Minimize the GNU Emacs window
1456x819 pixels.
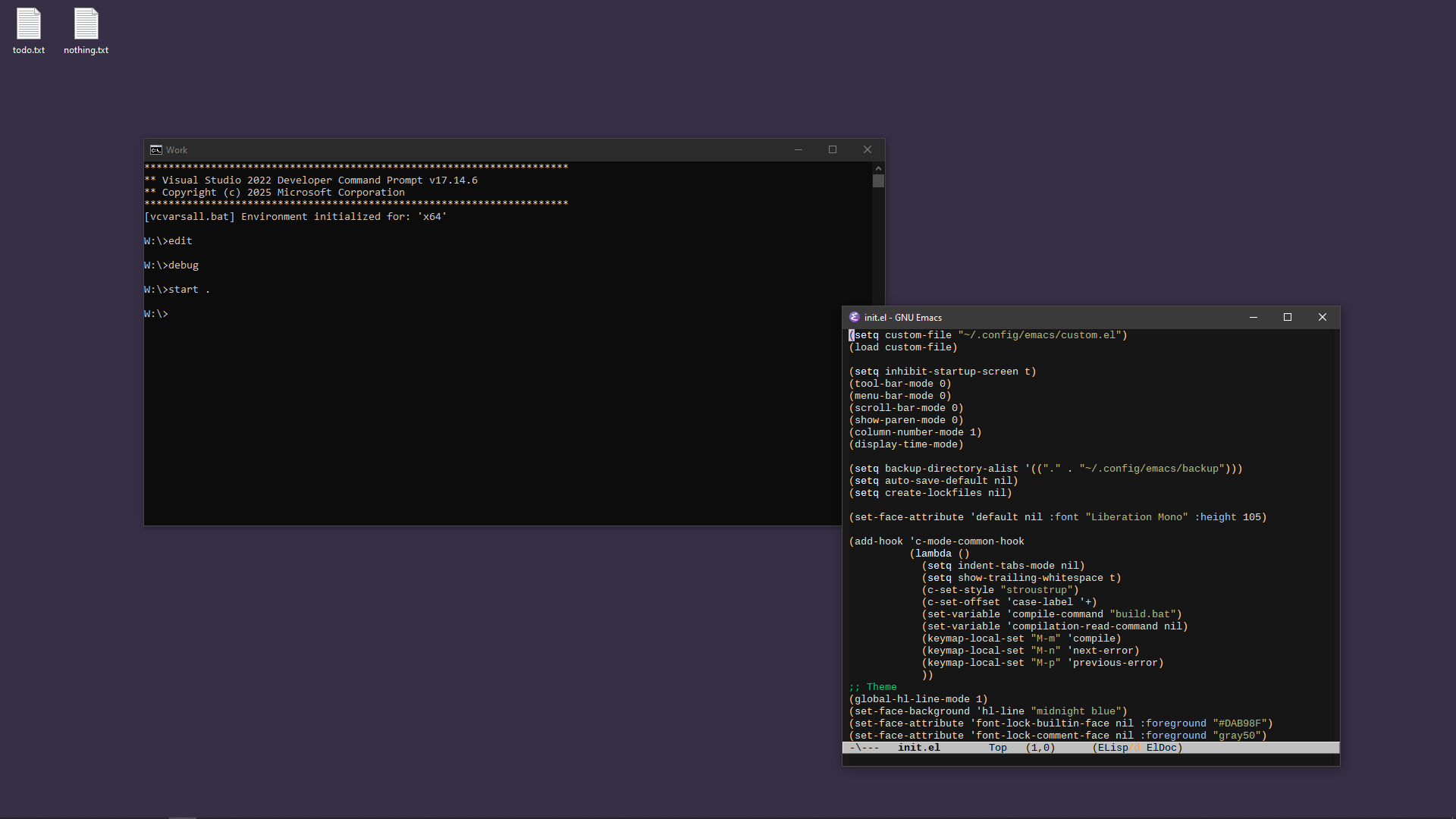pyautogui.click(x=1254, y=317)
